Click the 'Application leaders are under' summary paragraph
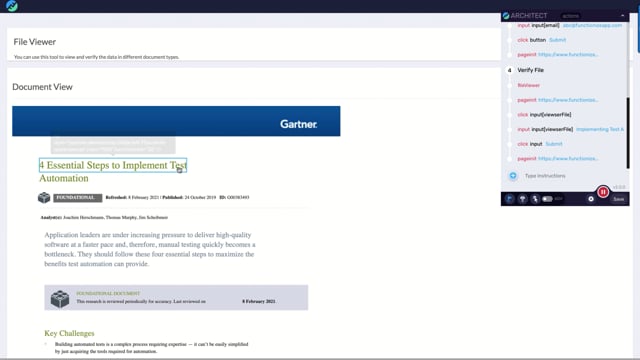The width and height of the screenshot is (640, 360). pyautogui.click(x=150, y=249)
